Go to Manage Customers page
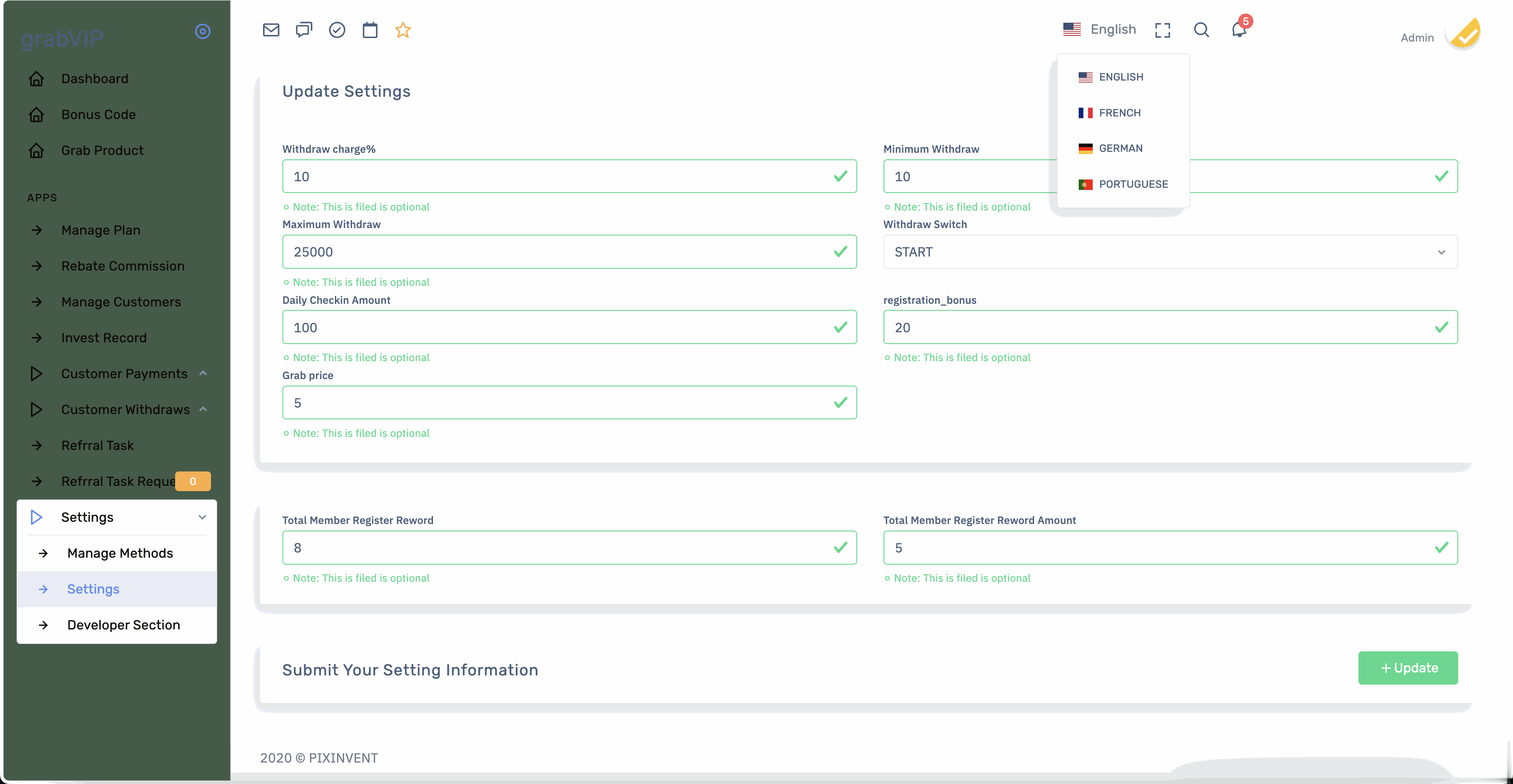Image resolution: width=1513 pixels, height=784 pixels. [x=121, y=302]
